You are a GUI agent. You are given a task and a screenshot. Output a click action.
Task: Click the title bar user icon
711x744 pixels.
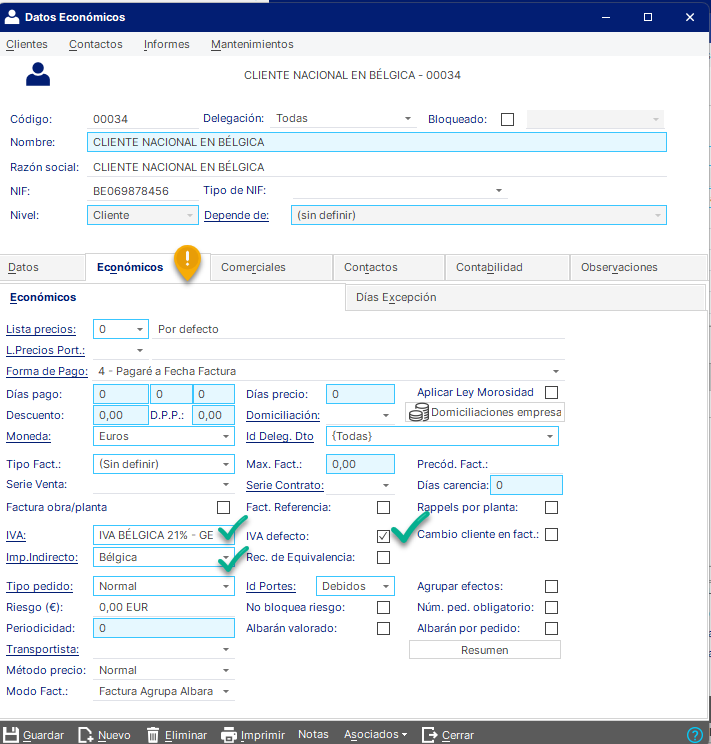point(12,17)
